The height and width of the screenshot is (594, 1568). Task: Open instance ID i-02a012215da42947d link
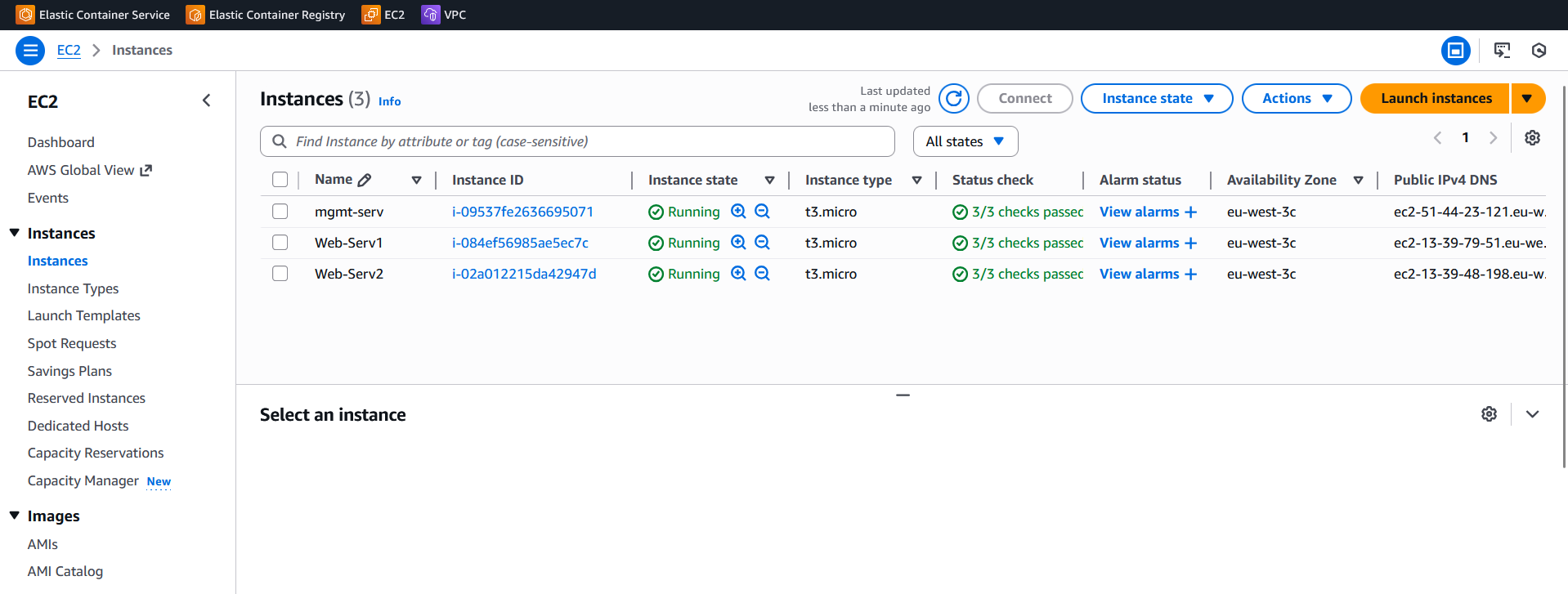(x=524, y=274)
